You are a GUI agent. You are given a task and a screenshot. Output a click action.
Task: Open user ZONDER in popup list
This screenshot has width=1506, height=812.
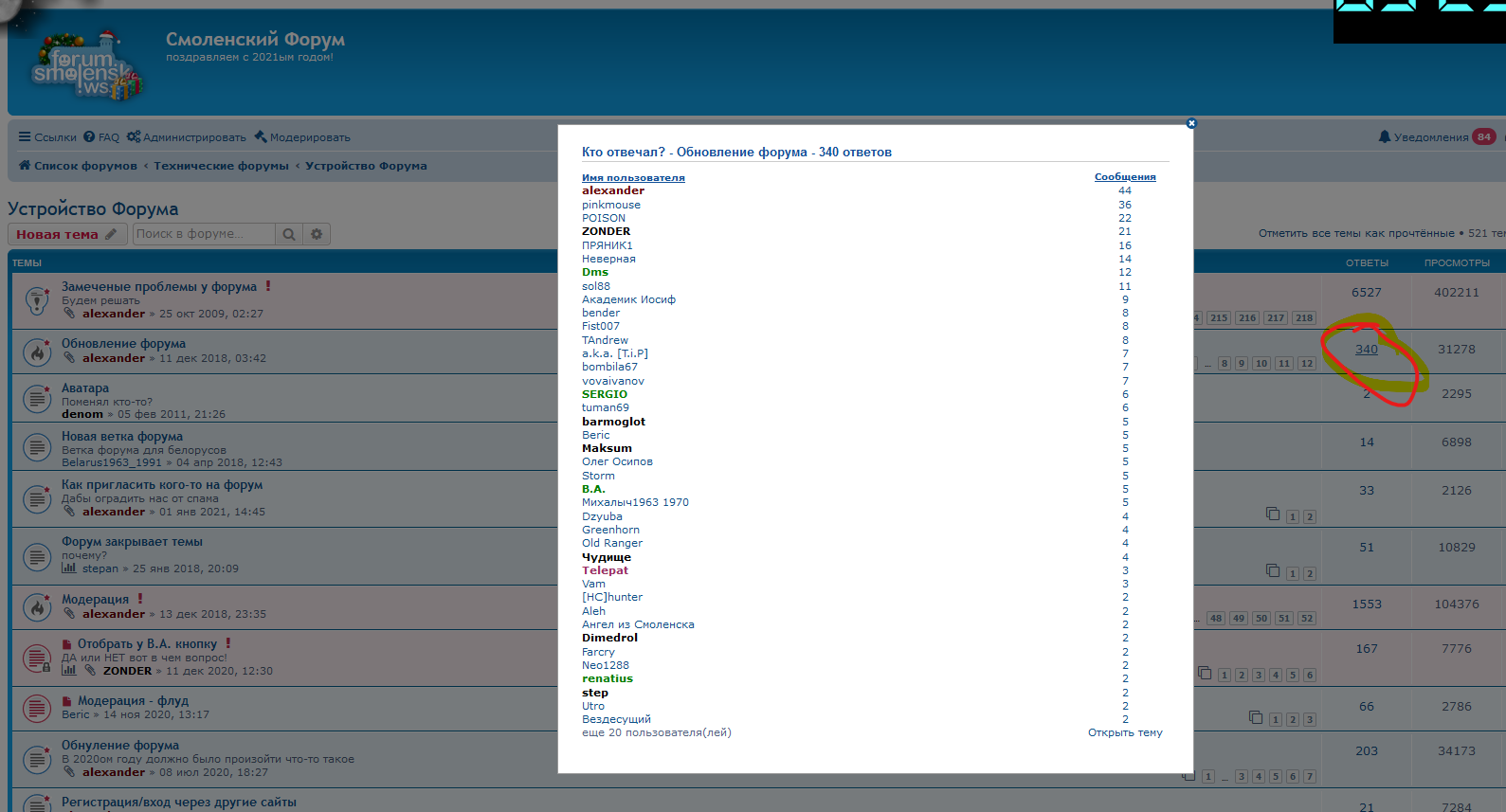click(x=607, y=231)
